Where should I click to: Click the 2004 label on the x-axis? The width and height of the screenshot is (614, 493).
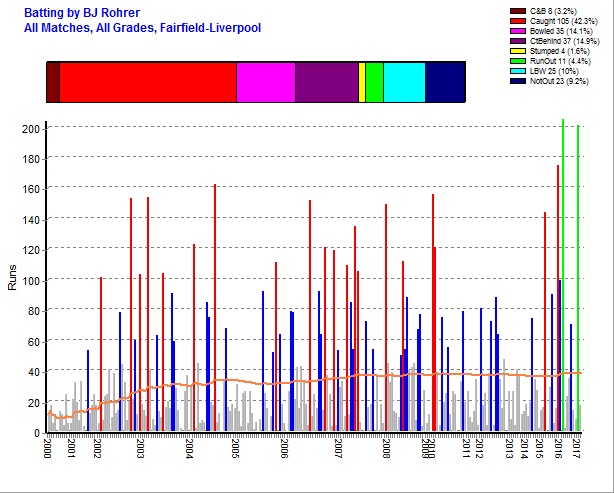[188, 447]
